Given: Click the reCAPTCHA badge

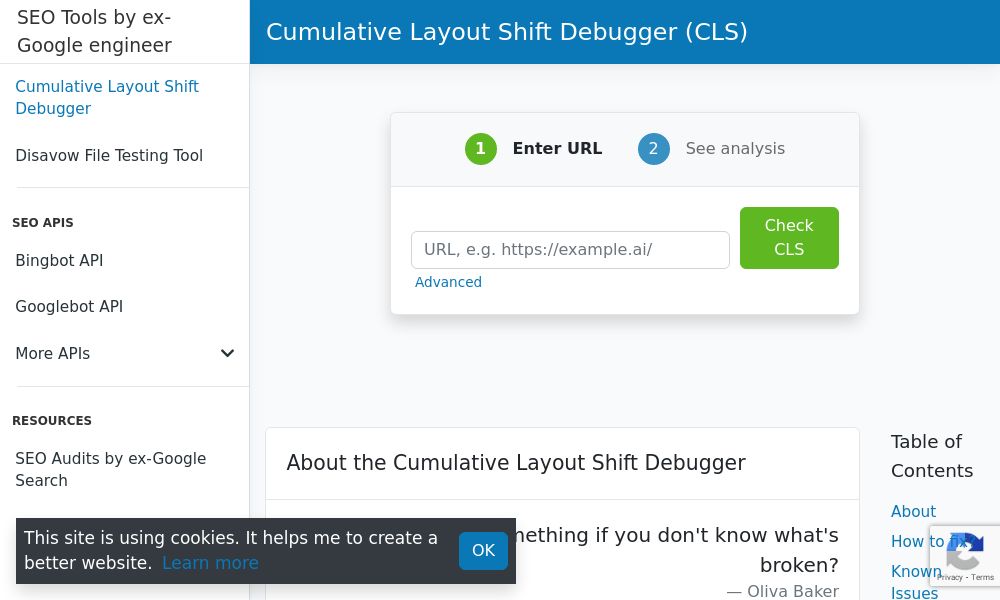Looking at the screenshot, I should coord(965,556).
